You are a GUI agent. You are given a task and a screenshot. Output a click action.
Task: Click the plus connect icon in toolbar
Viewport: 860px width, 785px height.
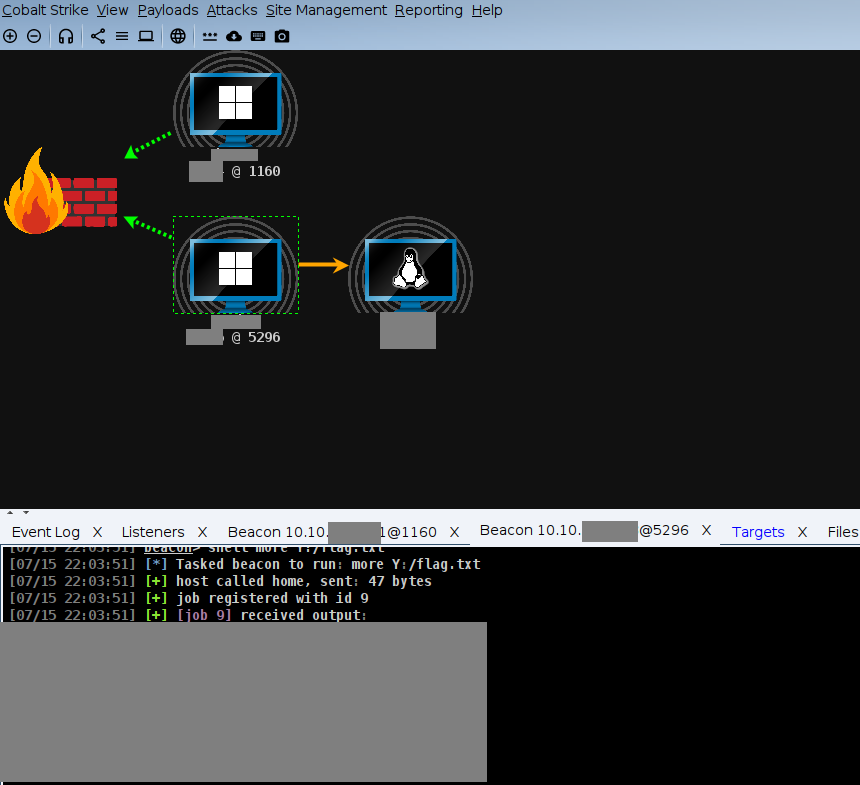point(10,36)
